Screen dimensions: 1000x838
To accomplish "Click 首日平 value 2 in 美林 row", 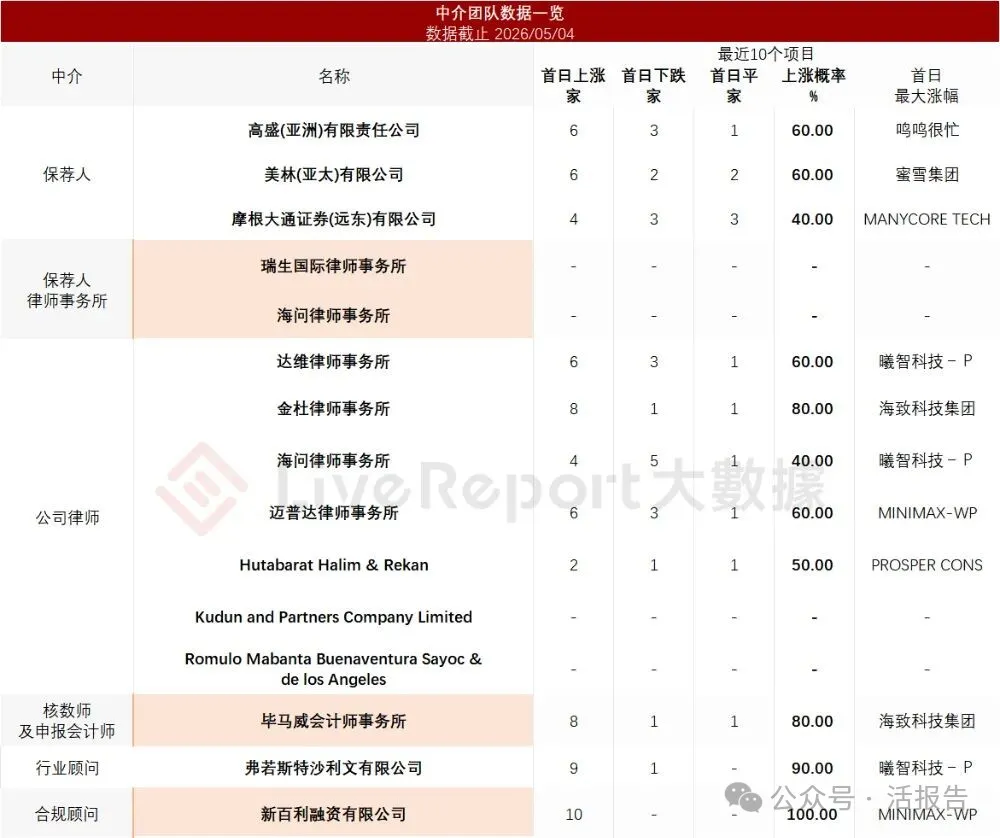I will (x=734, y=175).
